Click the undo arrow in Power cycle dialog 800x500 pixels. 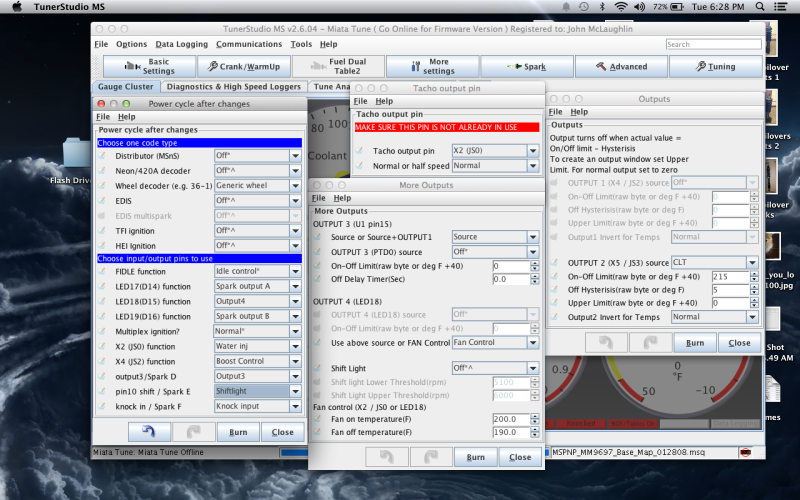point(151,433)
